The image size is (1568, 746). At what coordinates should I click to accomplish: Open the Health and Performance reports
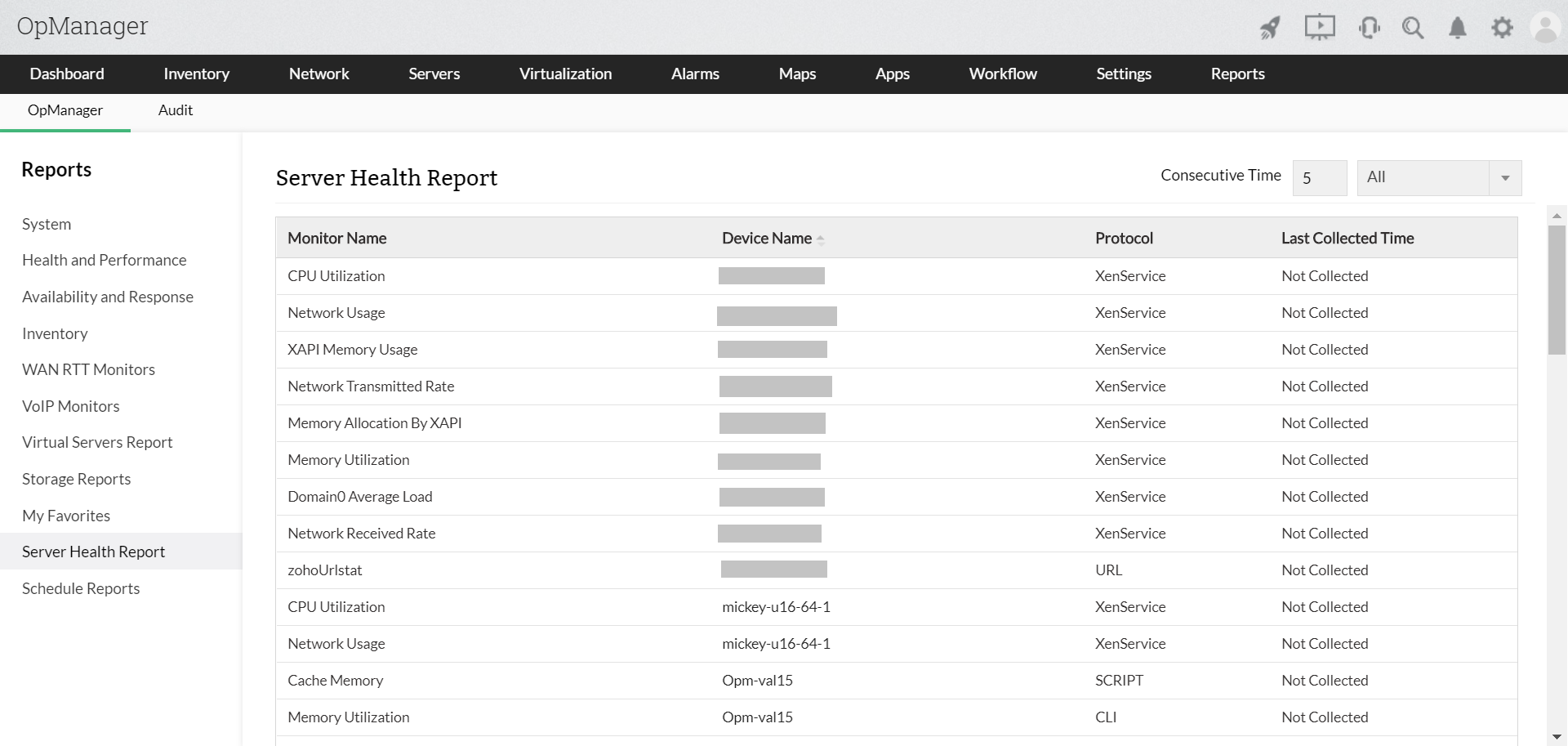[105, 260]
